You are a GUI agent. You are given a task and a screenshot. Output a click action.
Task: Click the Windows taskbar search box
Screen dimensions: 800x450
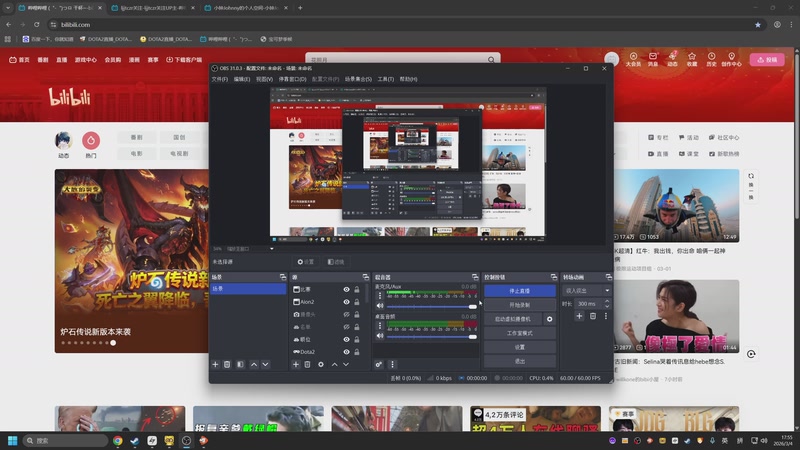point(62,440)
